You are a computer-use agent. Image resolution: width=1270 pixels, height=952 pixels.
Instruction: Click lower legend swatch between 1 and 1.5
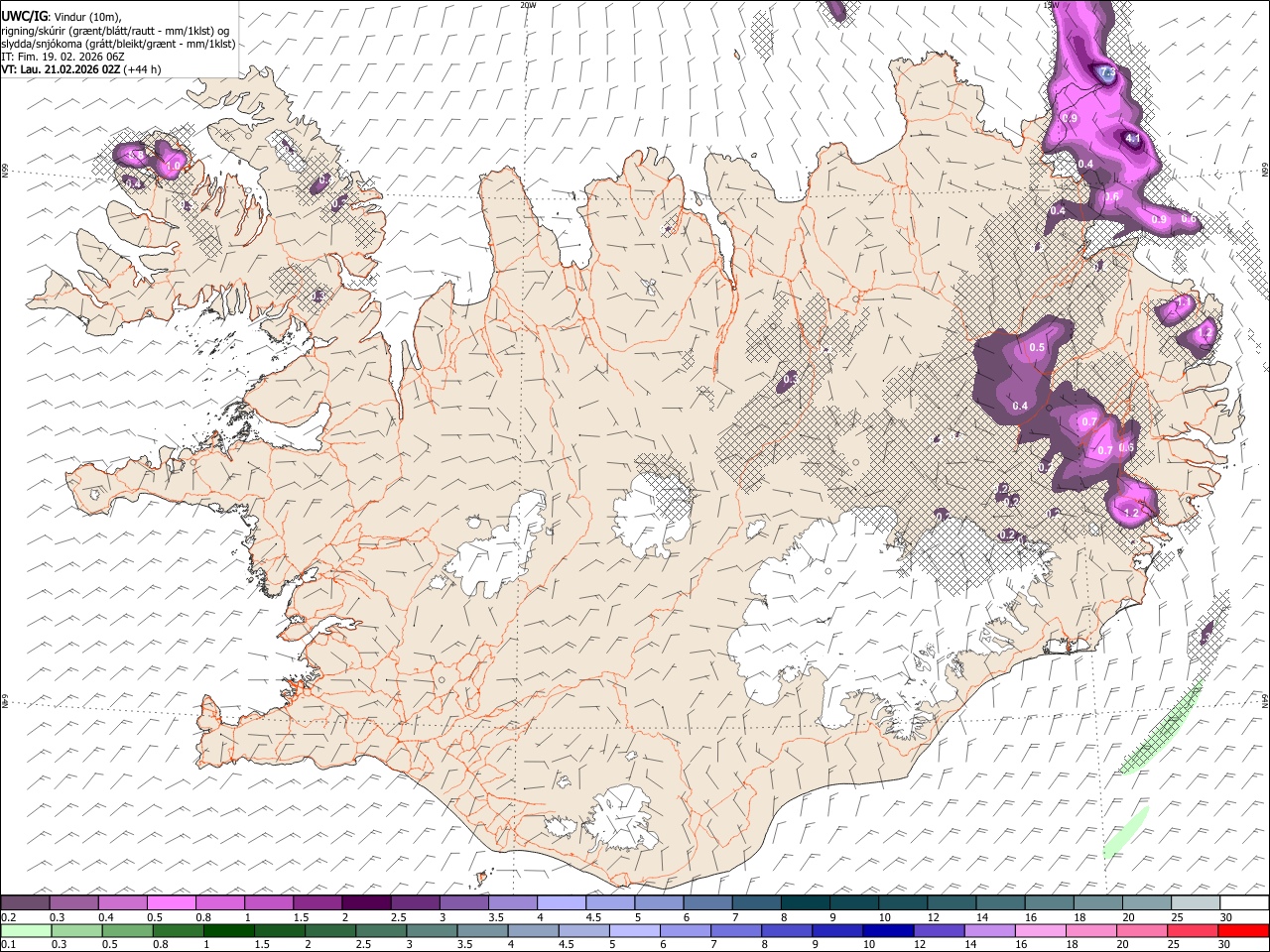coord(229,931)
